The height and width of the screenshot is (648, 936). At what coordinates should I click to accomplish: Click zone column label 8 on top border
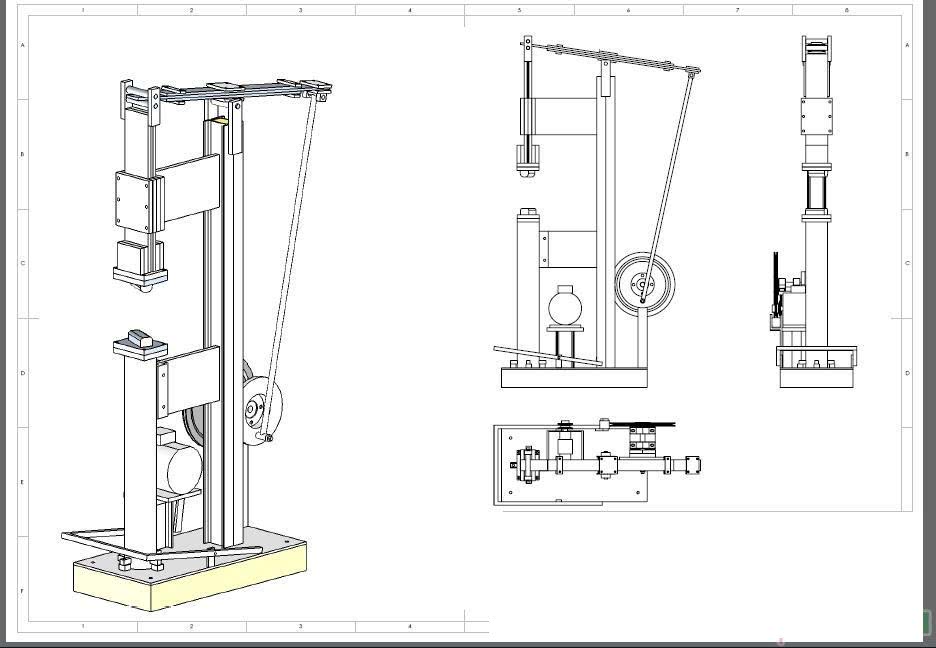tap(847, 10)
